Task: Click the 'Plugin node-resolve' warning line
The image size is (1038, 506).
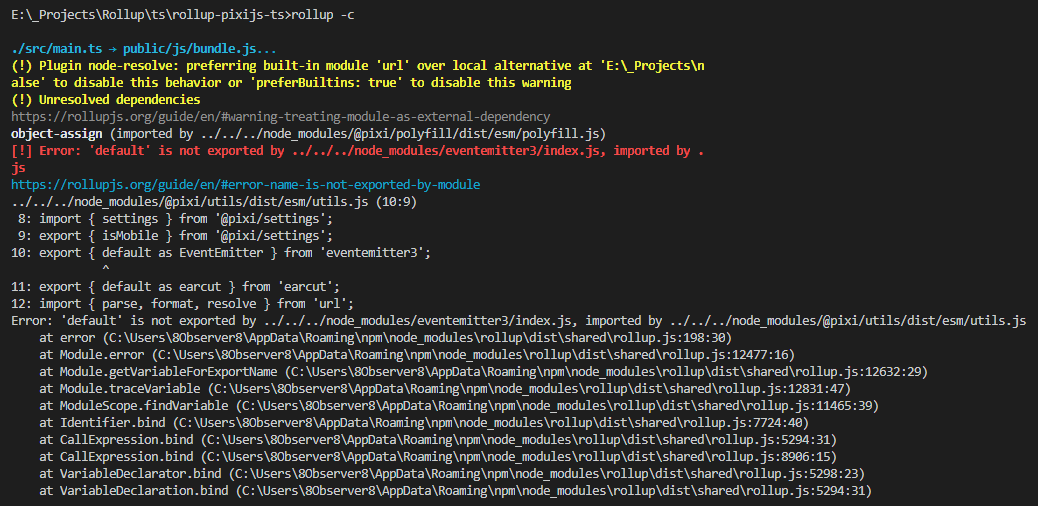Action: coord(358,66)
